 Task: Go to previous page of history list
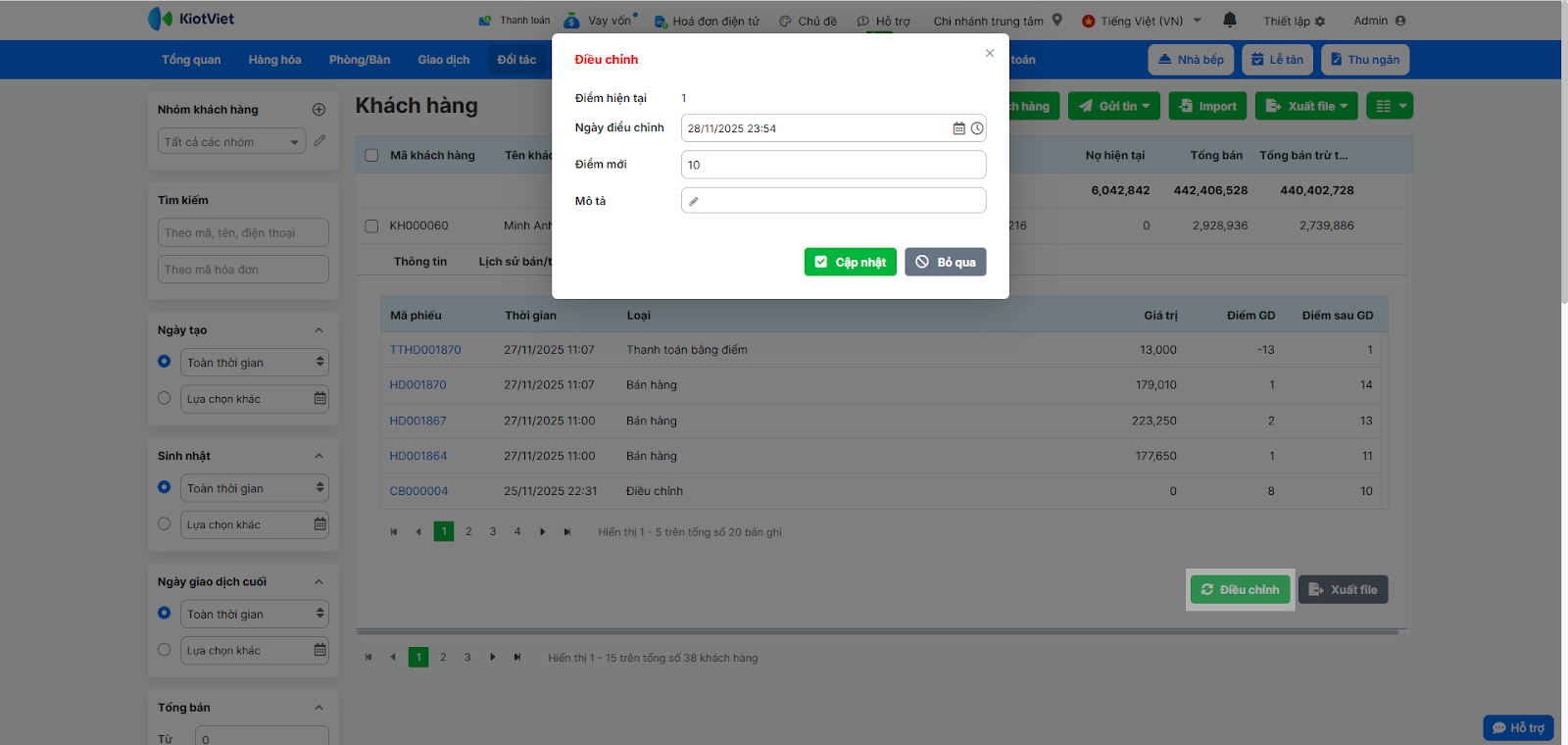[418, 532]
